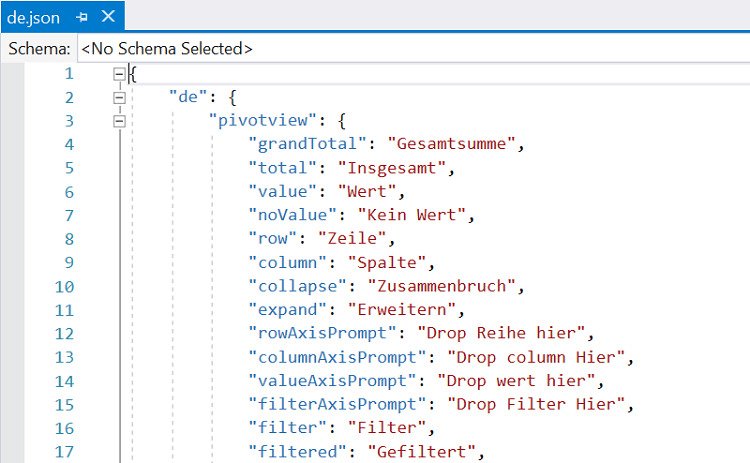Place cursor in "Drop Reihe hier" value
This screenshot has height=463, width=750.
pyautogui.click(x=501, y=333)
